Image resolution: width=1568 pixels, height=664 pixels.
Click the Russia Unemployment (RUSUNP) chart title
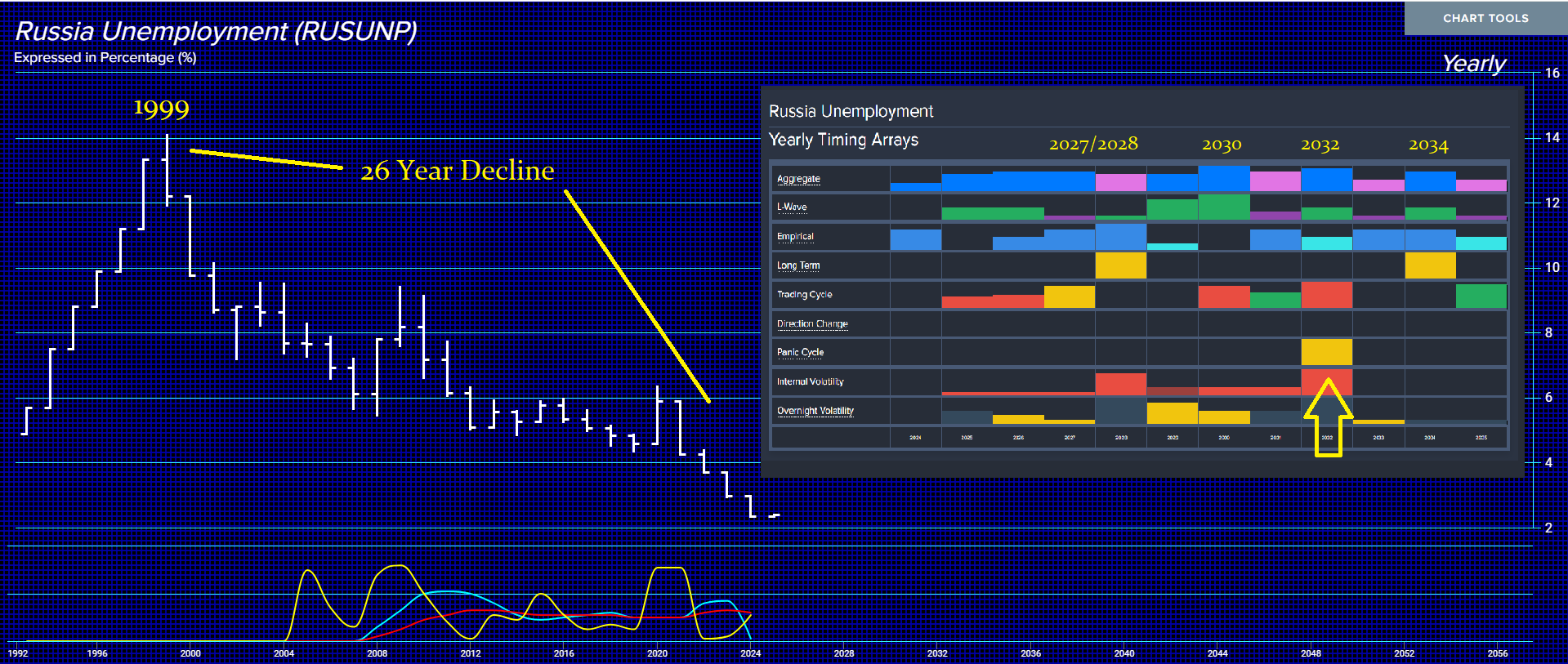216,31
